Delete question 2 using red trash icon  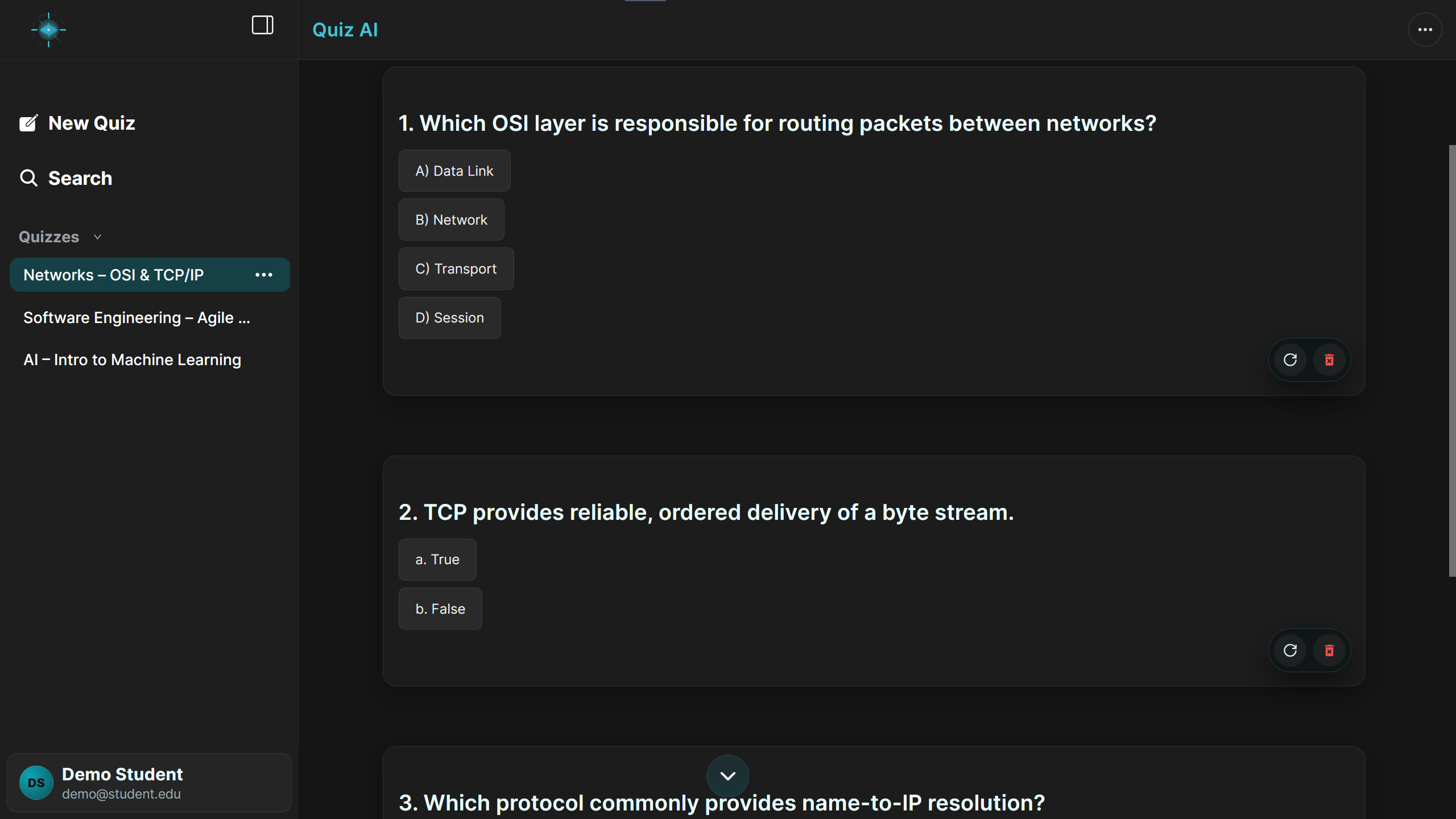[x=1329, y=650]
